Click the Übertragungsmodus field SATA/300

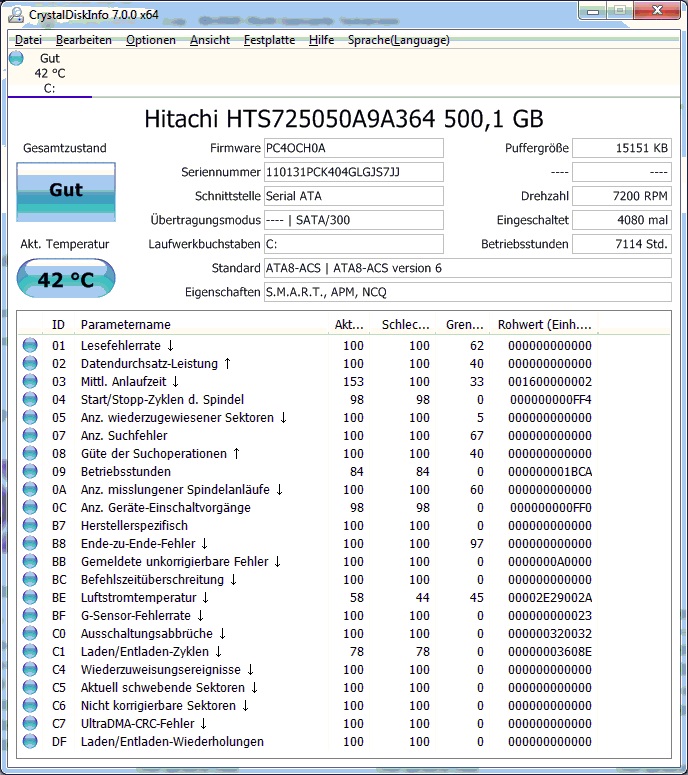353,220
